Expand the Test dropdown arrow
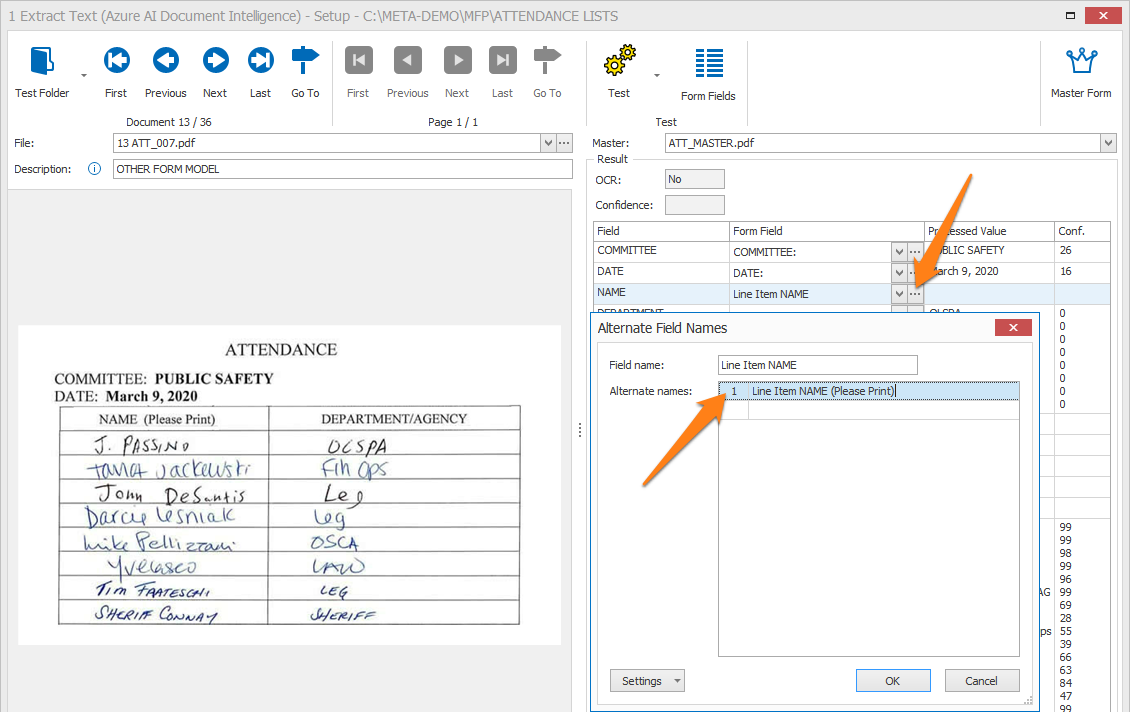This screenshot has height=712, width=1130. [x=657, y=75]
